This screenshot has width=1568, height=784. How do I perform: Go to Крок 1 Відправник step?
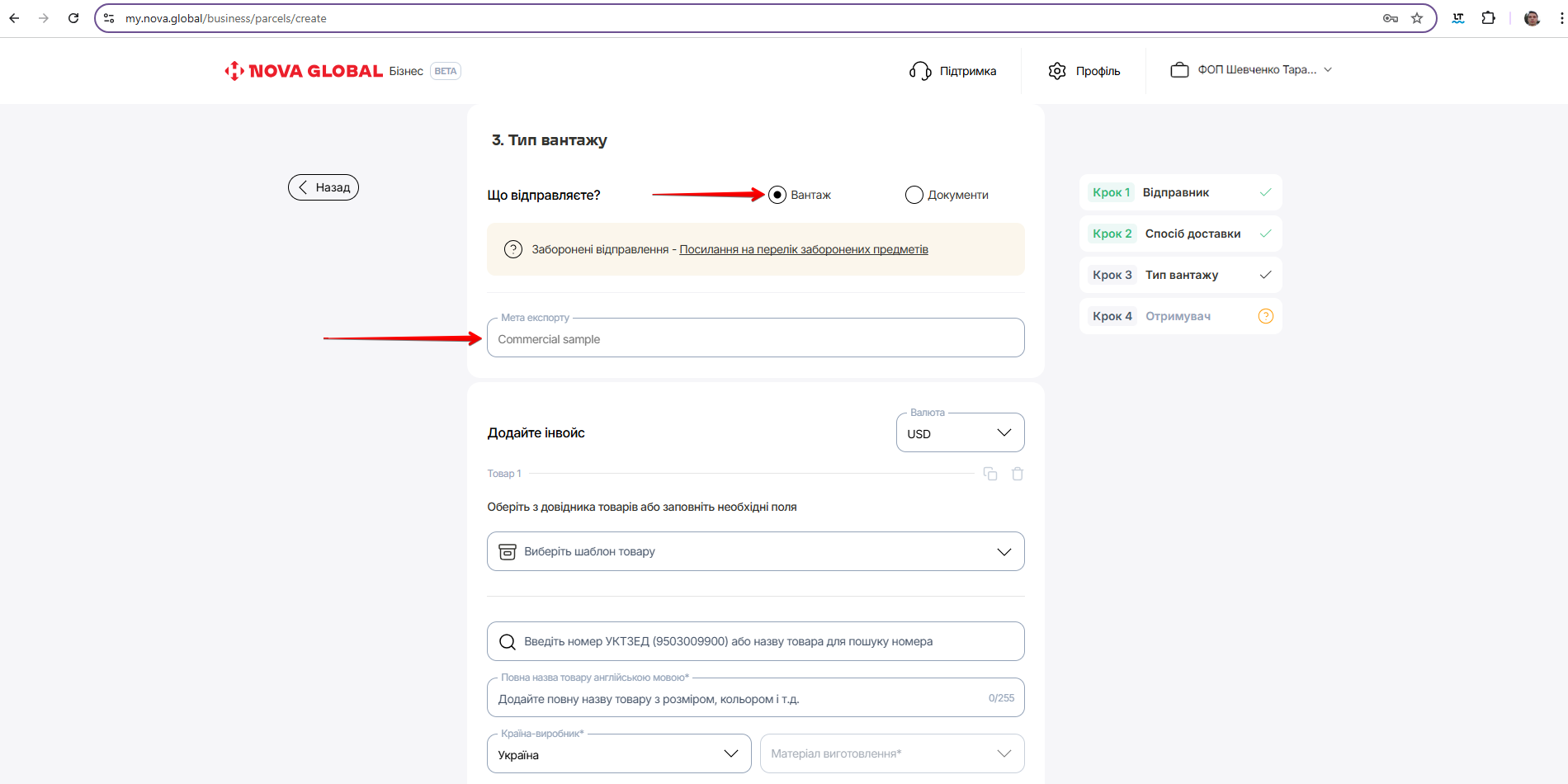click(1180, 192)
